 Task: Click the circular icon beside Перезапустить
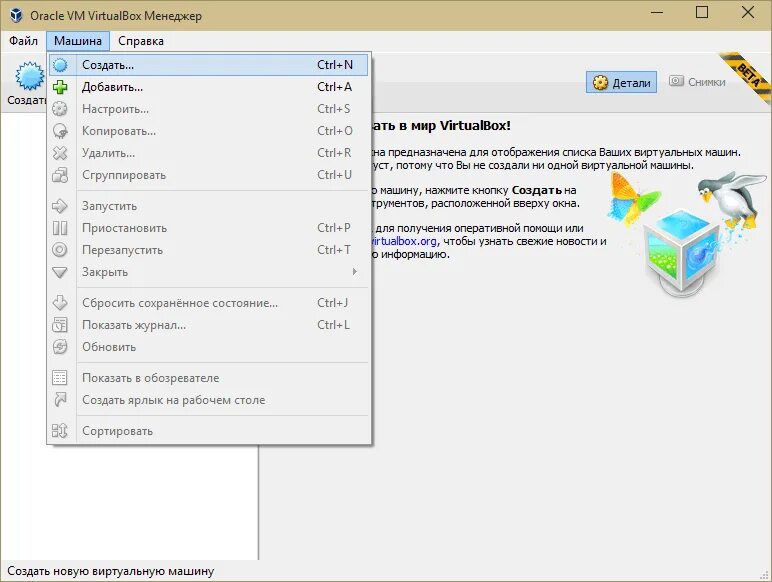[60, 250]
